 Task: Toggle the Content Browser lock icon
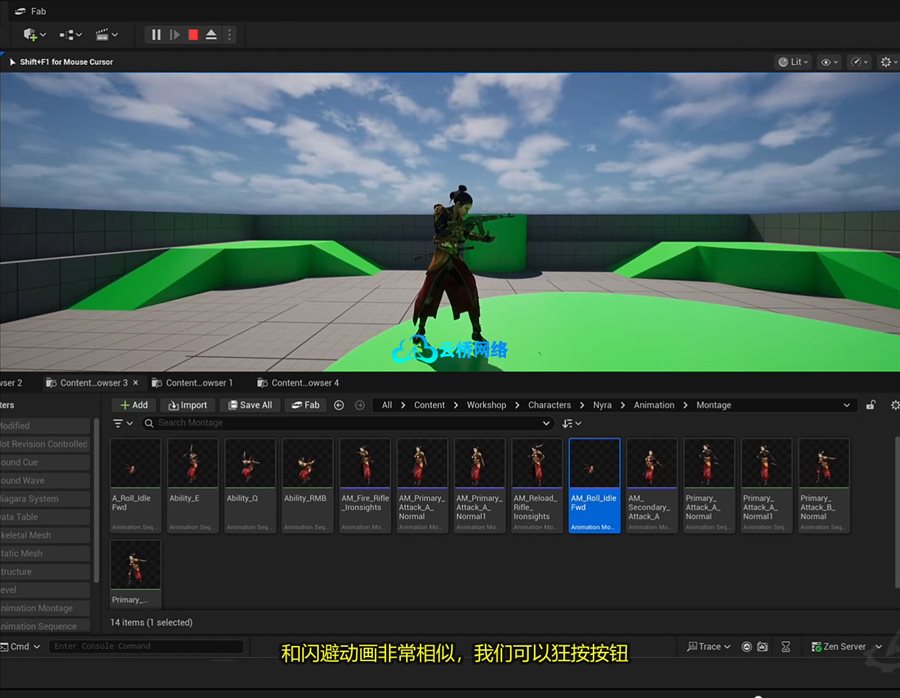871,405
